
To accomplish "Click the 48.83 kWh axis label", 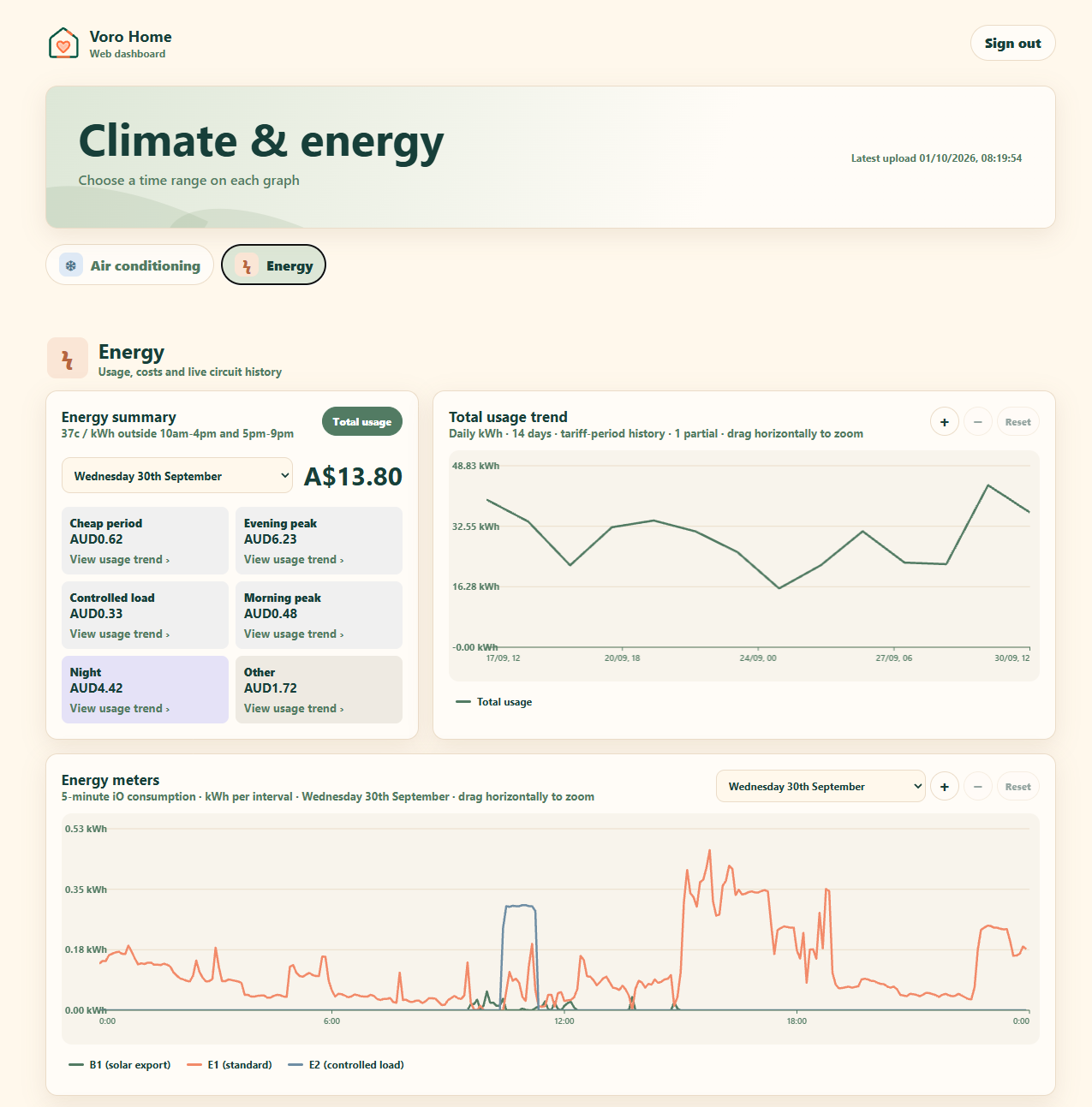I will [475, 466].
